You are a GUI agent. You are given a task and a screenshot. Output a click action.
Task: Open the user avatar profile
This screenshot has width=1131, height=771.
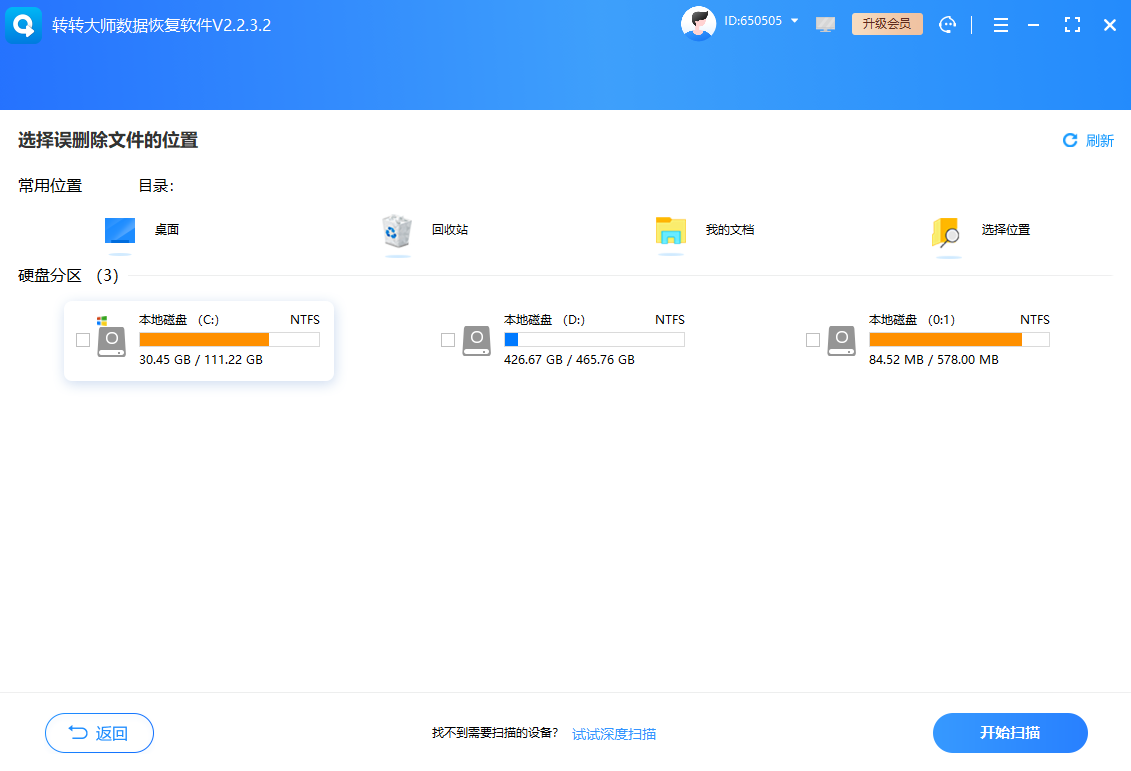click(698, 23)
